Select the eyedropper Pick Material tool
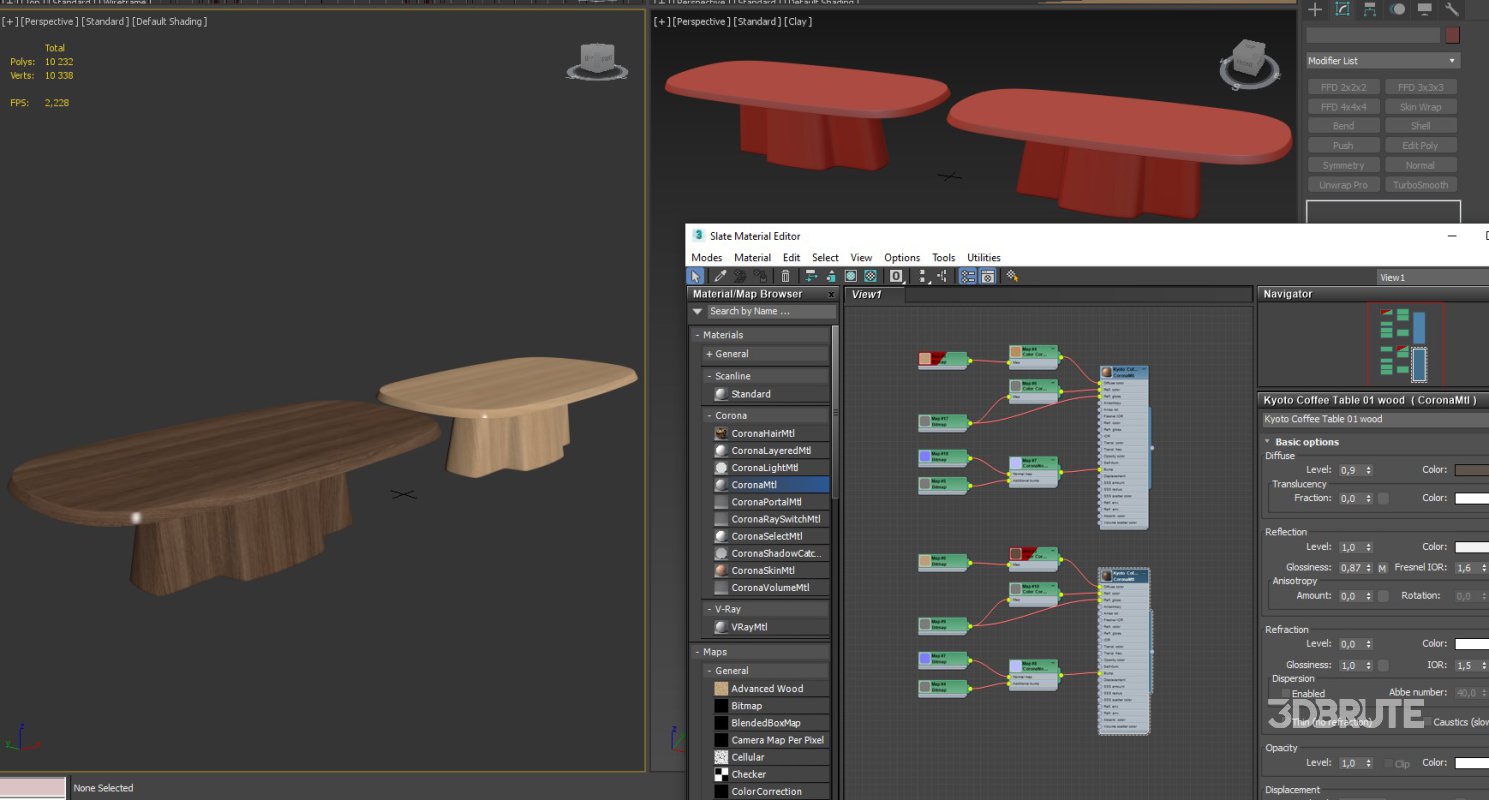 (x=719, y=276)
